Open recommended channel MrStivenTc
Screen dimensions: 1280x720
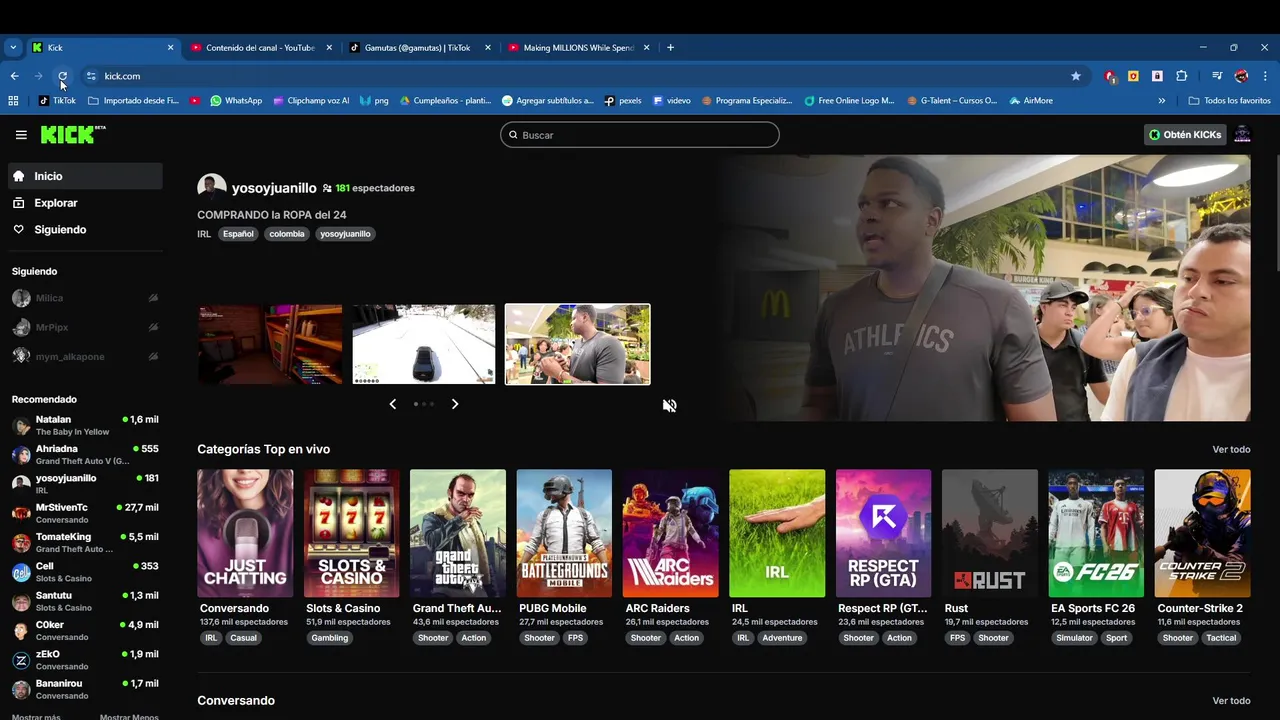pos(85,513)
